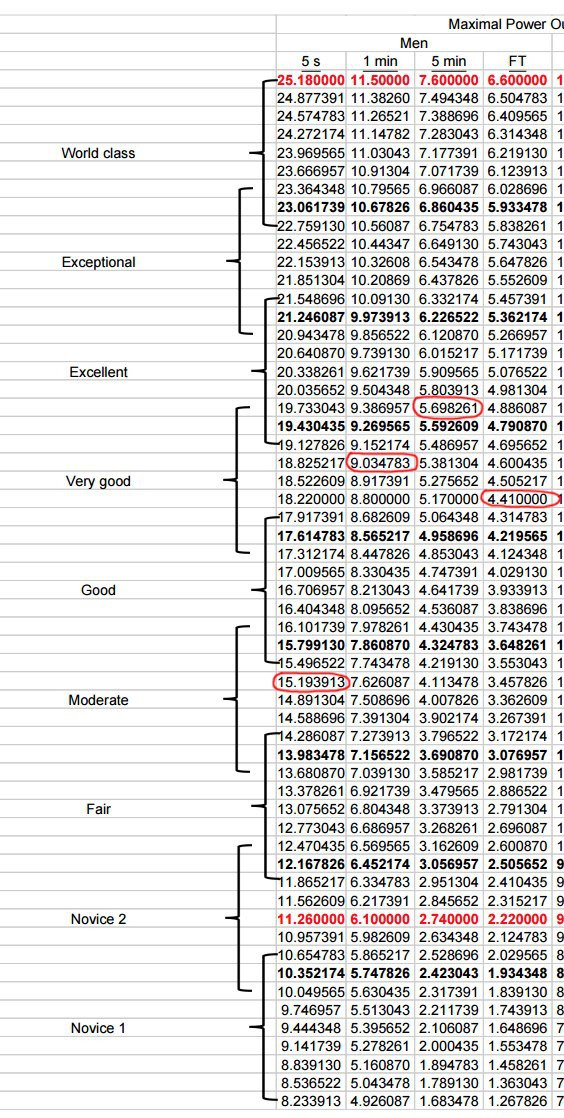Select cell 6.686957

[380, 828]
